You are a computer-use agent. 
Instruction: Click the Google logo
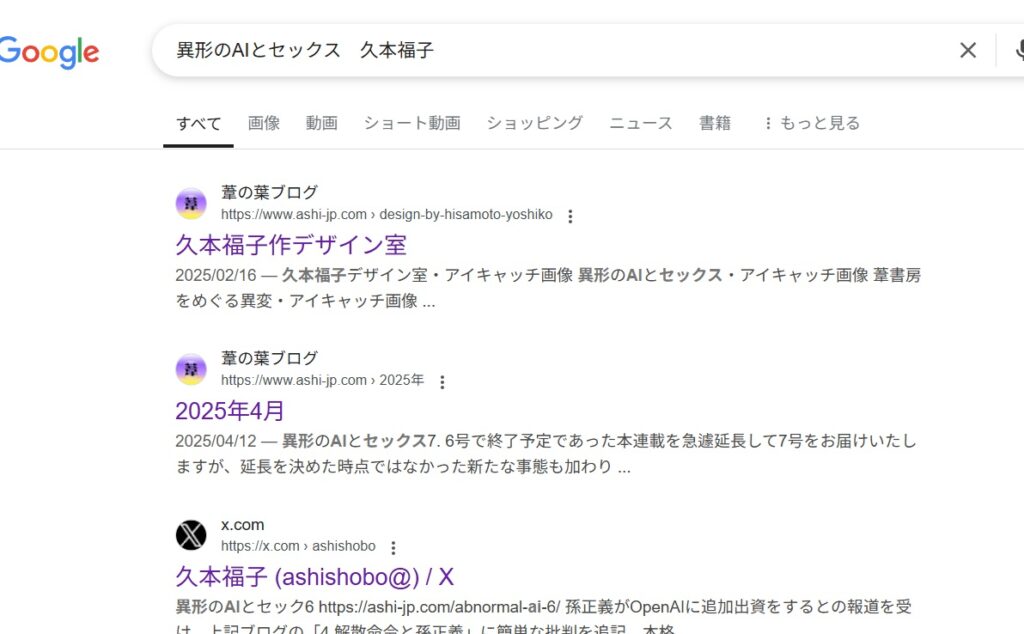pos(49,52)
